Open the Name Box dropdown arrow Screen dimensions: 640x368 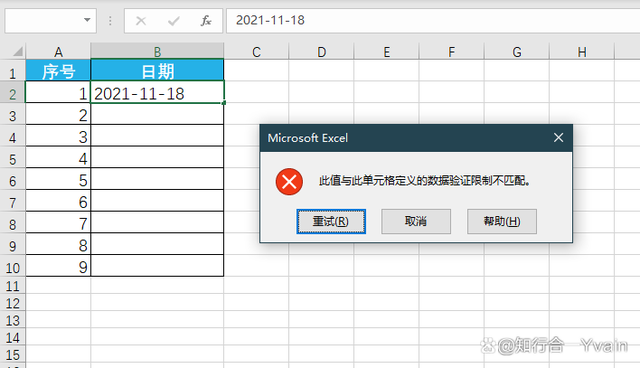point(87,20)
